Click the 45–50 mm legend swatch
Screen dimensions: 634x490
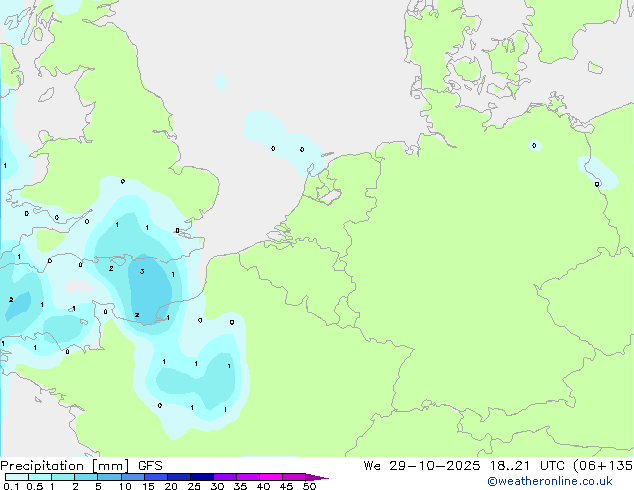[x=294, y=477]
